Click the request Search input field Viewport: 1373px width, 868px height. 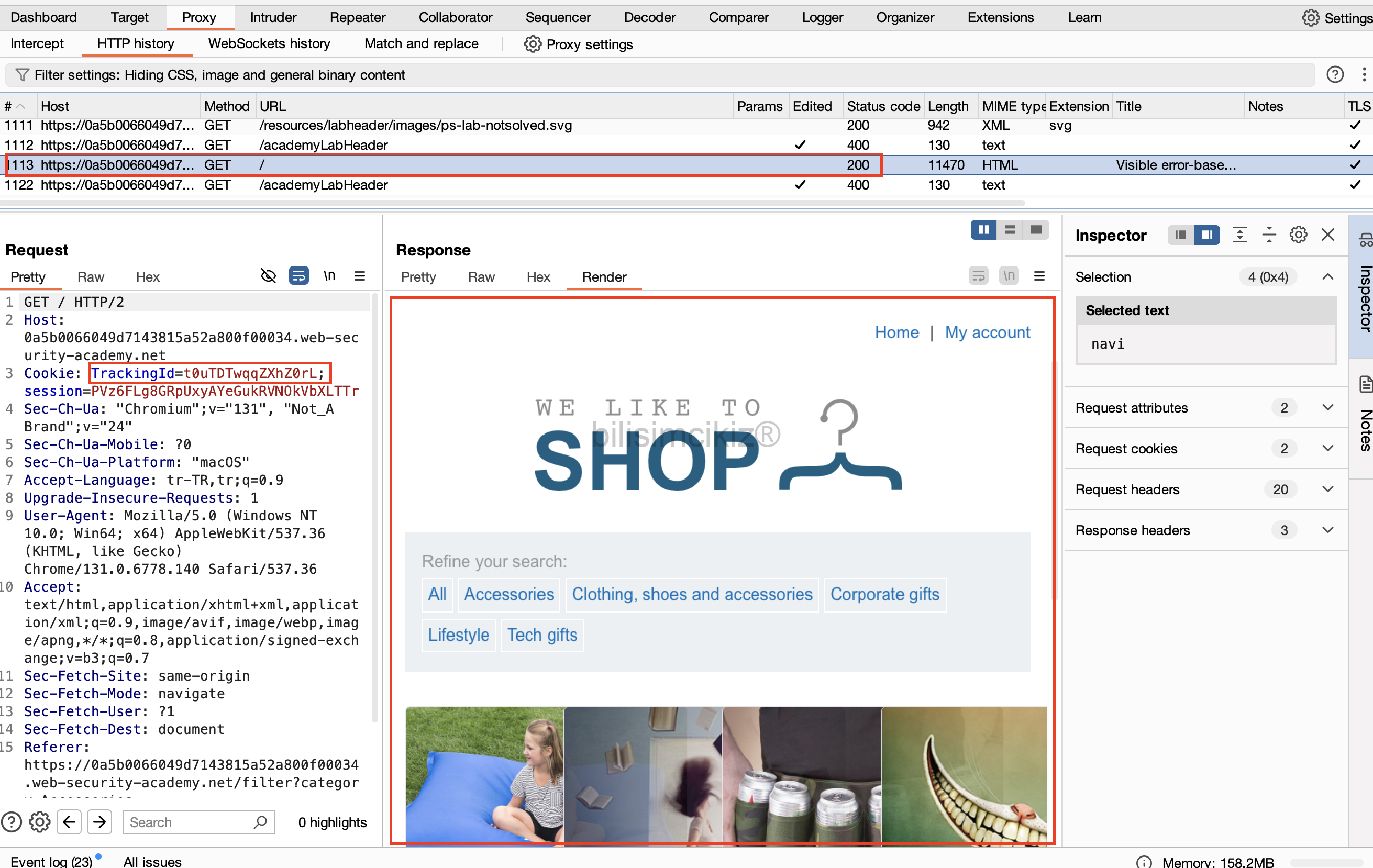188,822
